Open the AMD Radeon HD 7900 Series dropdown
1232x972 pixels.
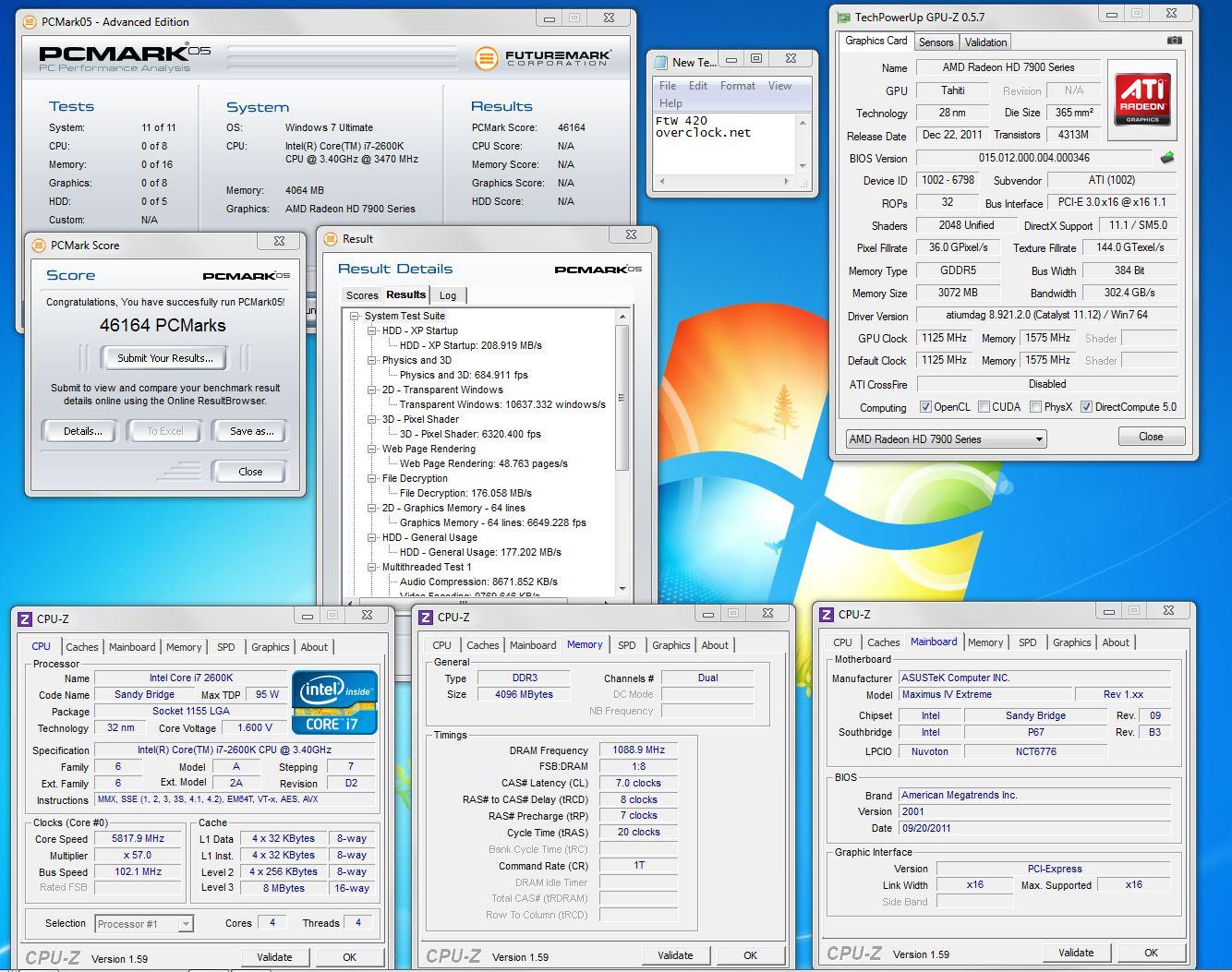tap(946, 439)
